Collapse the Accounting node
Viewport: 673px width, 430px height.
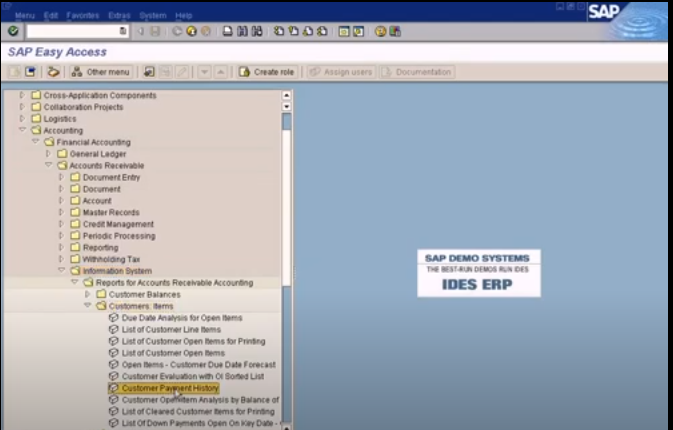(22, 130)
